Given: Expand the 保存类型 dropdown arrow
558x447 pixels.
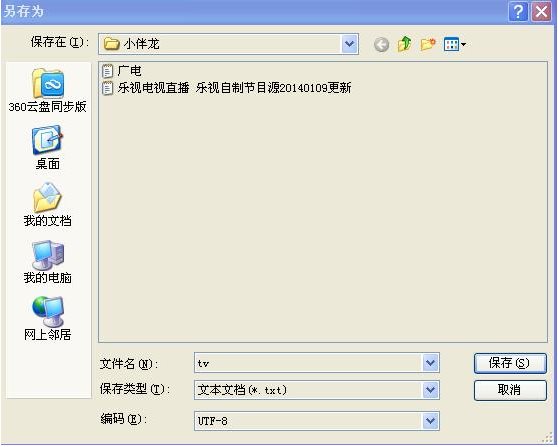Looking at the screenshot, I should 431,390.
